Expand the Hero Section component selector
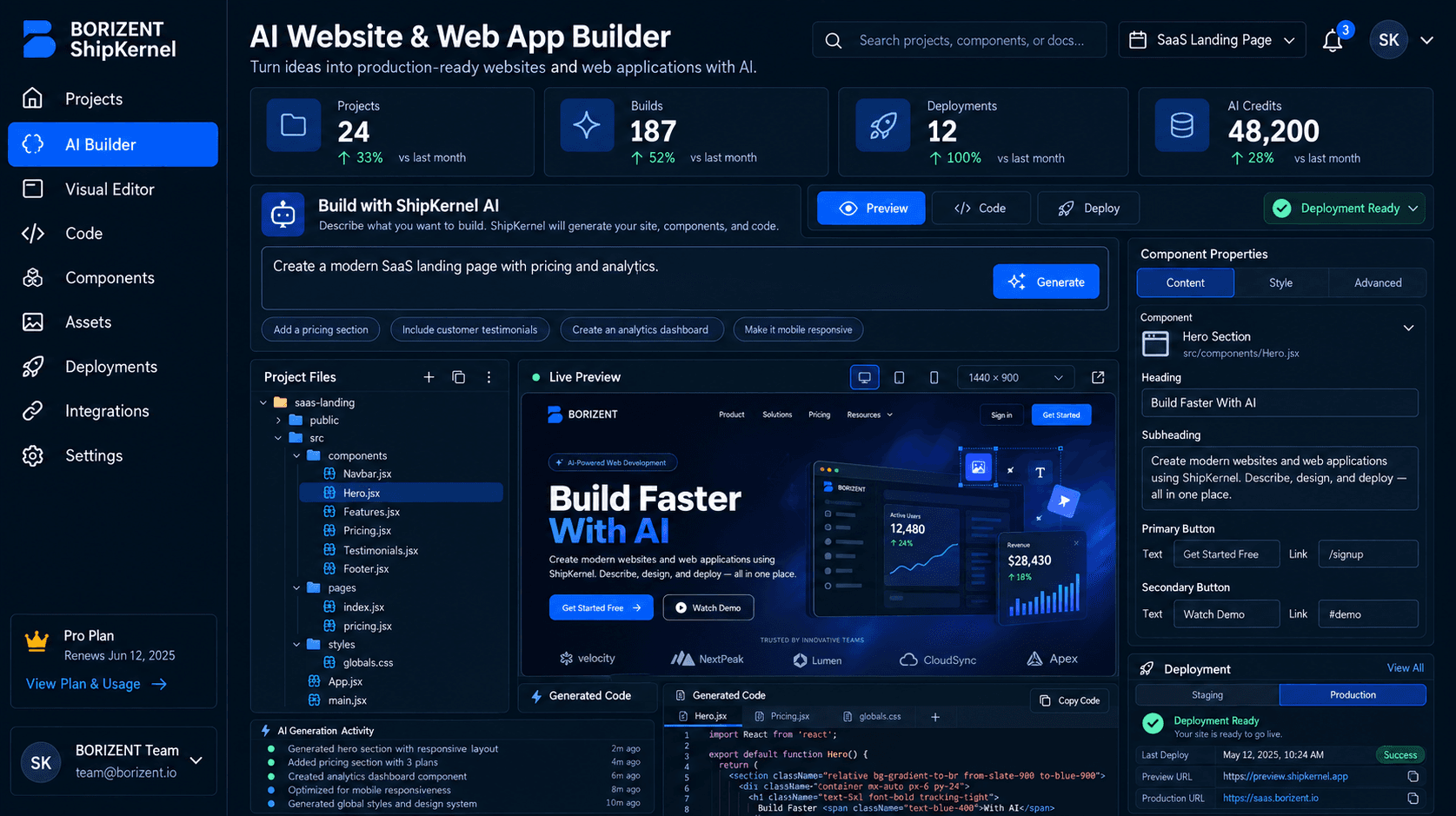1456x816 pixels. click(x=1408, y=328)
